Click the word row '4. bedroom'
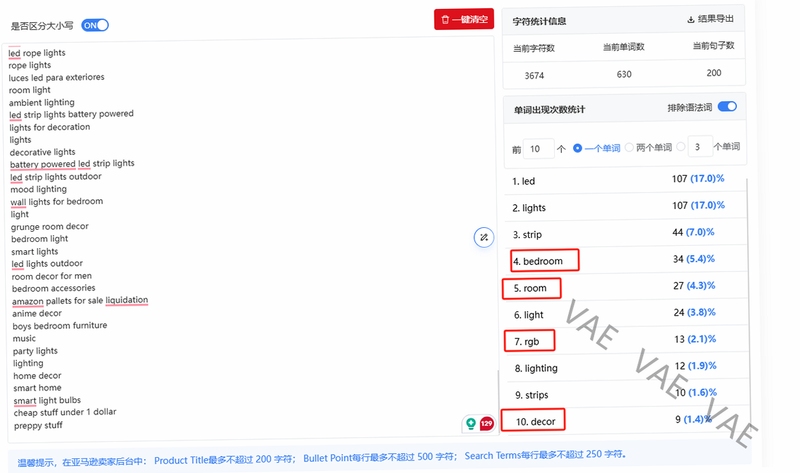 626,260
